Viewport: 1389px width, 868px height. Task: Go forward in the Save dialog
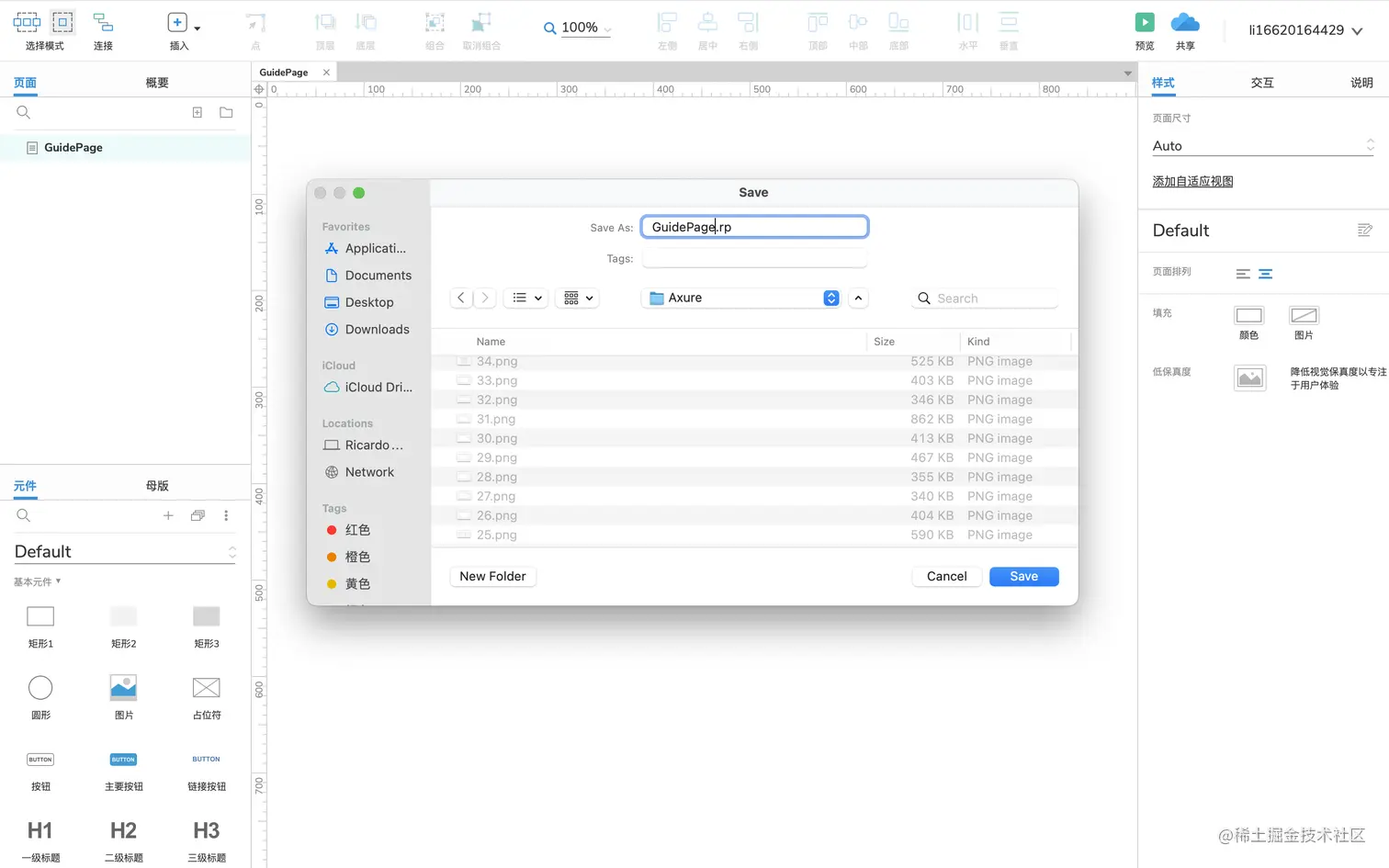[485, 298]
